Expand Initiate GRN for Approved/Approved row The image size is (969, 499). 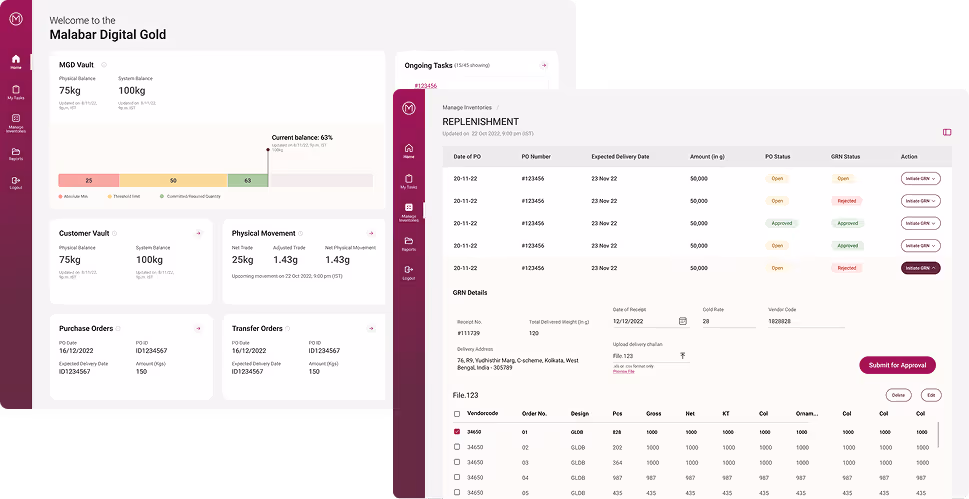coord(921,223)
